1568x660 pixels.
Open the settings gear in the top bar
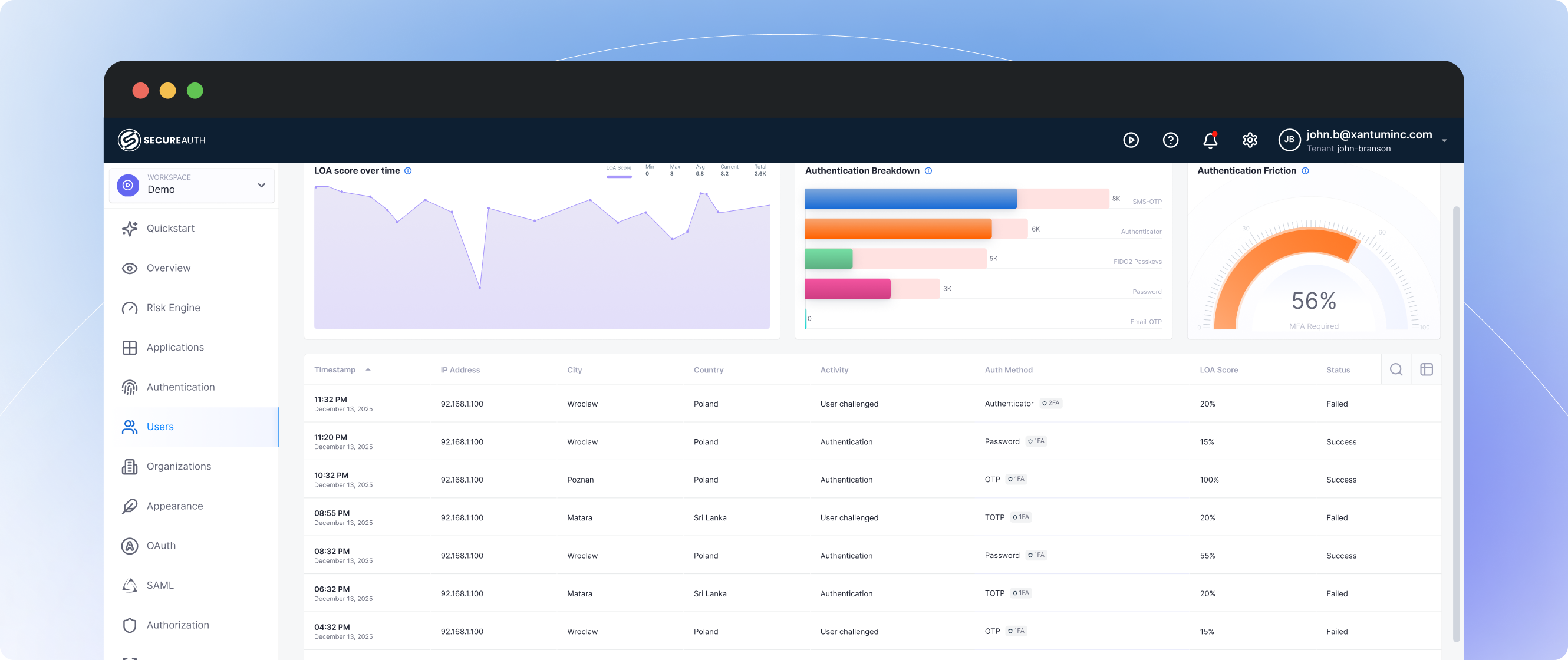pyautogui.click(x=1250, y=140)
